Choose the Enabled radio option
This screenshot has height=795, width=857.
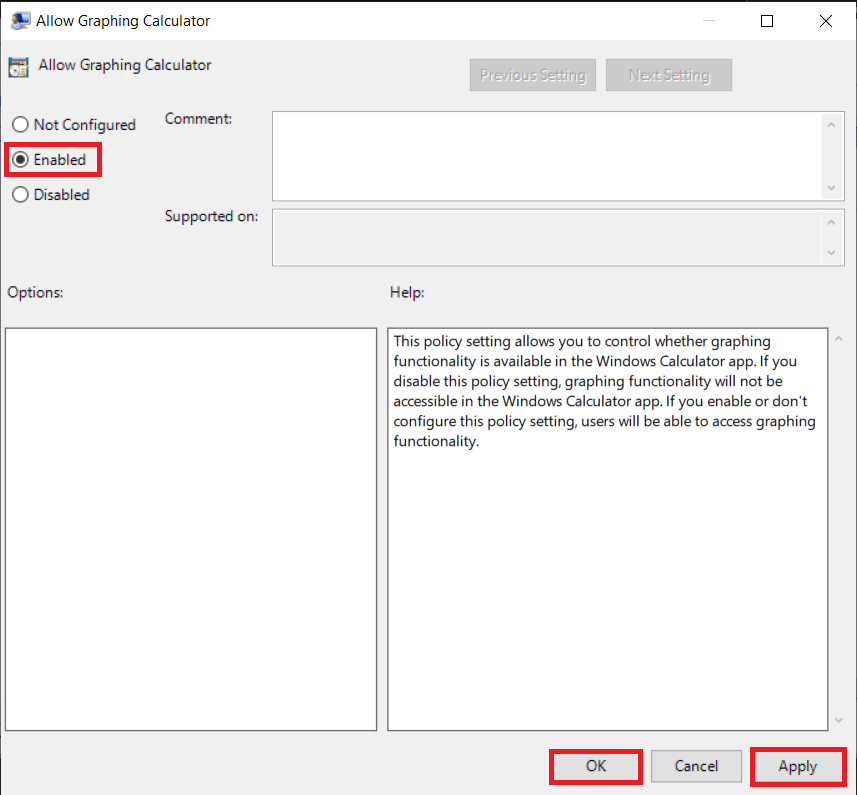(20, 160)
